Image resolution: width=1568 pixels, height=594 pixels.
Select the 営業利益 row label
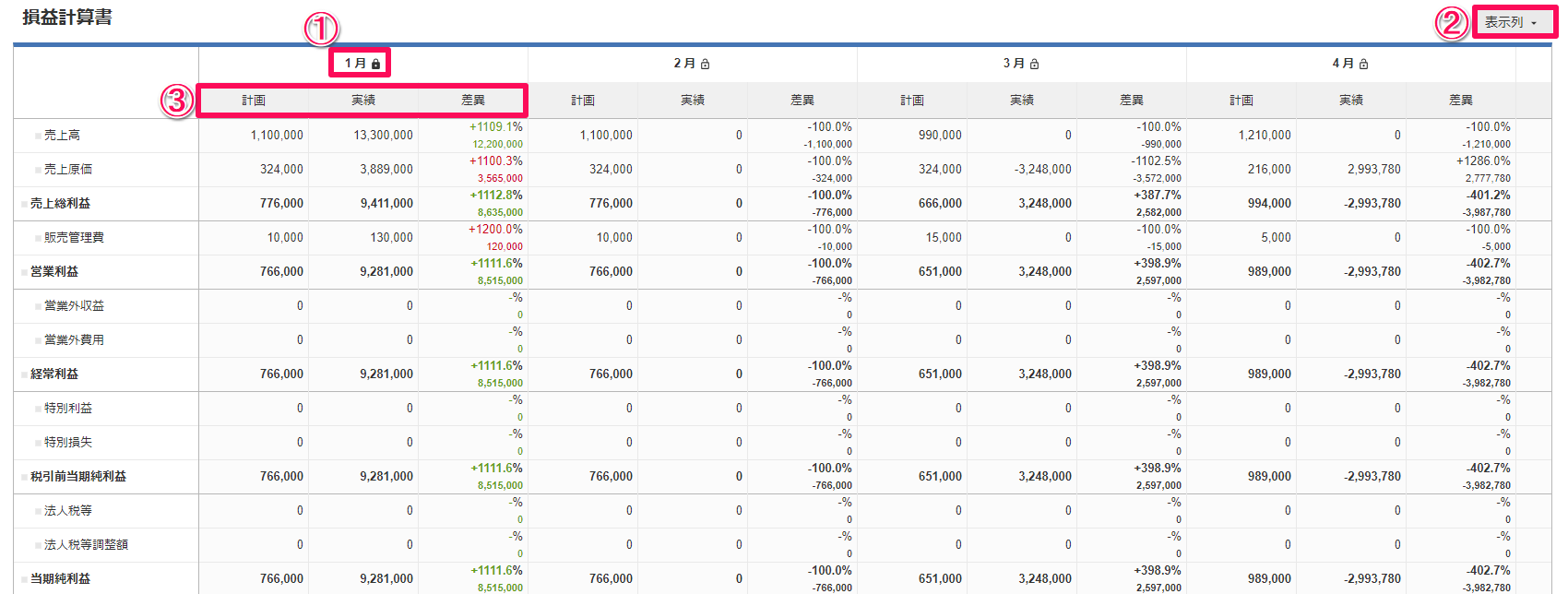[54, 272]
